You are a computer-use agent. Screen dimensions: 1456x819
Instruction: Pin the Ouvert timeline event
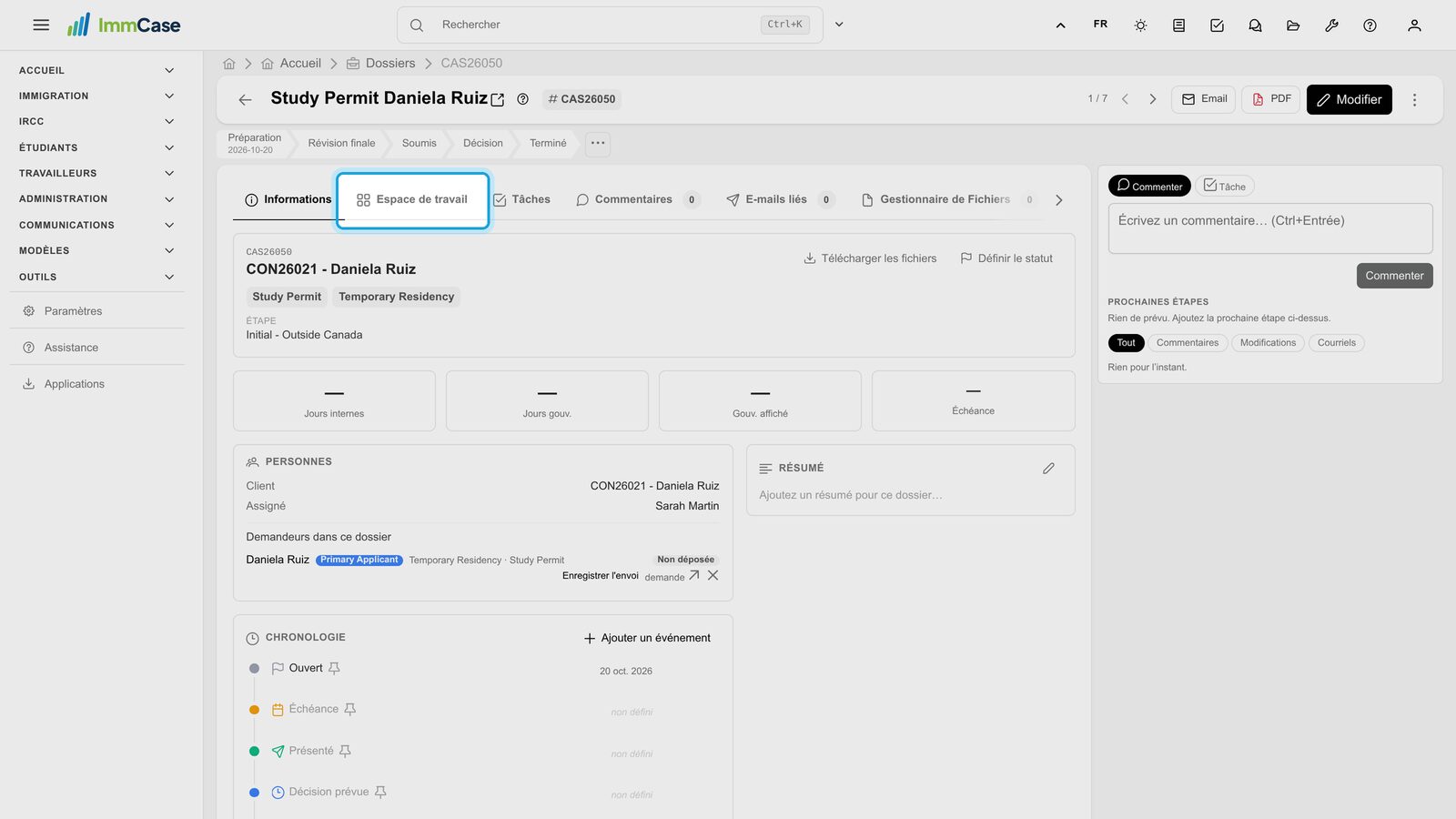(334, 668)
